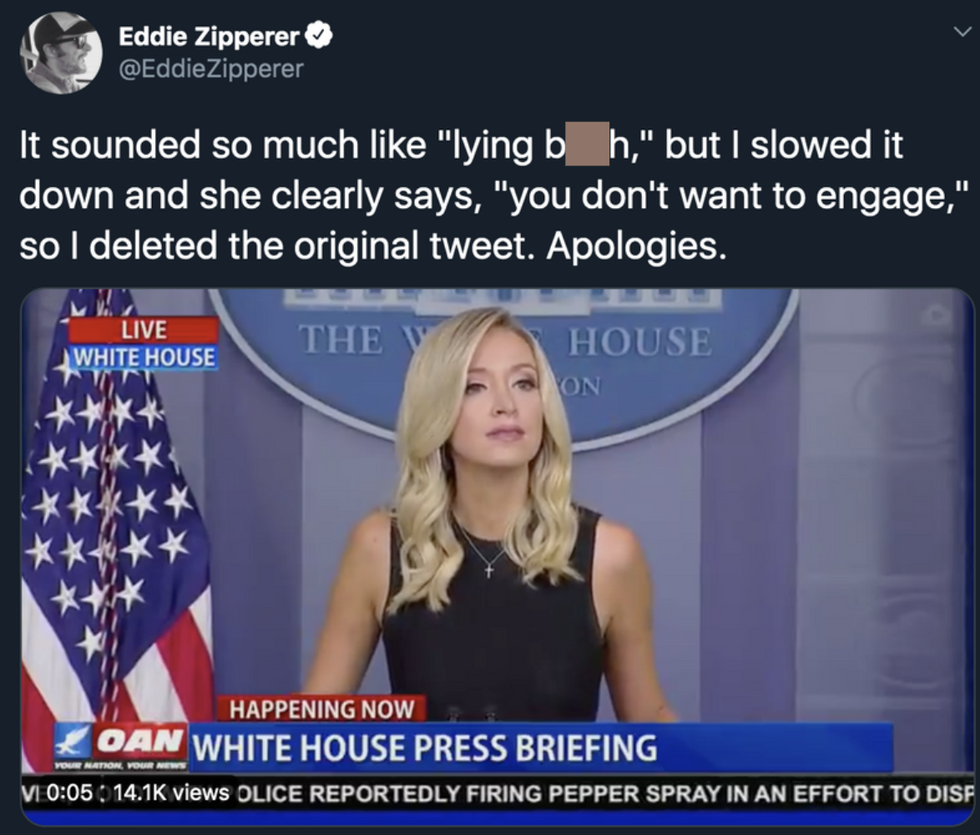Screen dimensions: 980x835
Task: Click the red LIVE badge on video
Action: click(144, 330)
